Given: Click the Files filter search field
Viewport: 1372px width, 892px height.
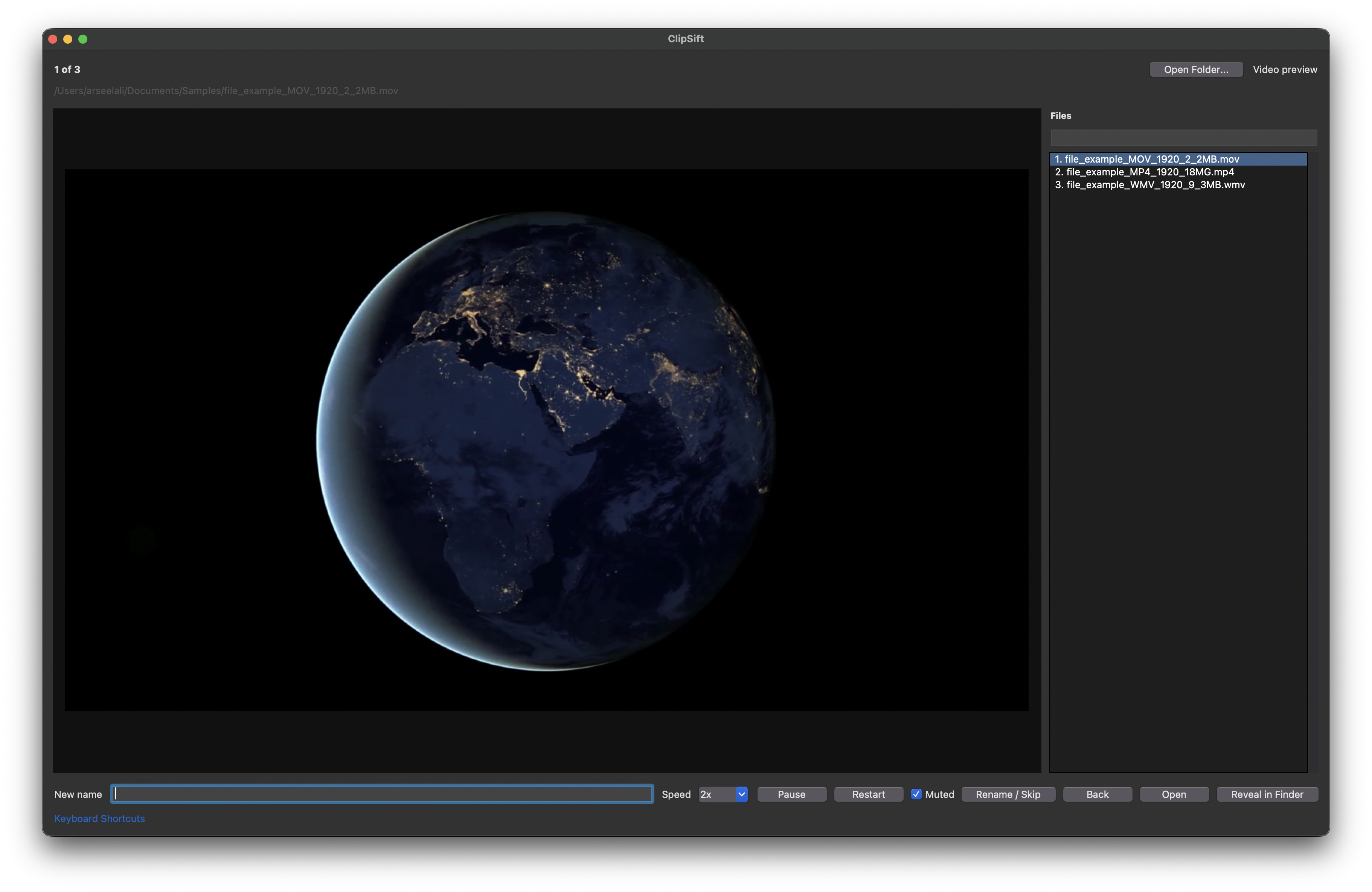Looking at the screenshot, I should pos(1183,137).
